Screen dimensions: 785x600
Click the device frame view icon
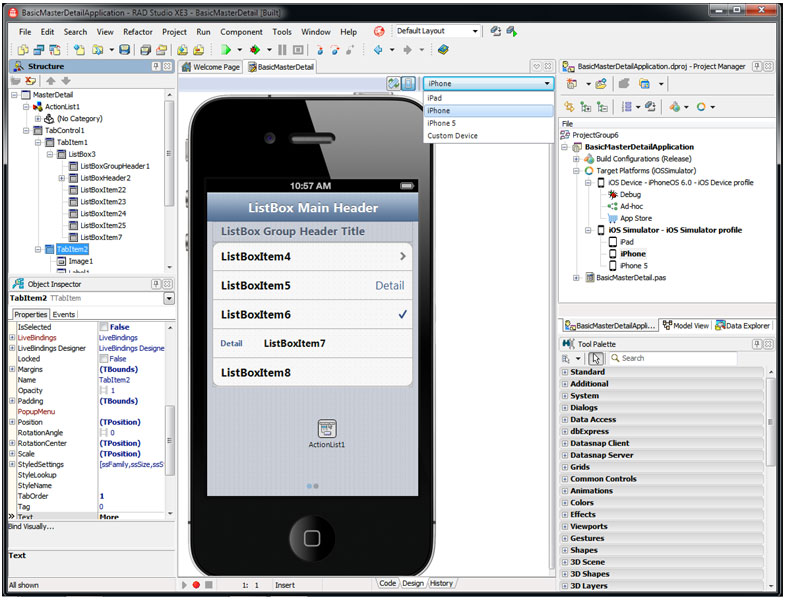coord(409,83)
